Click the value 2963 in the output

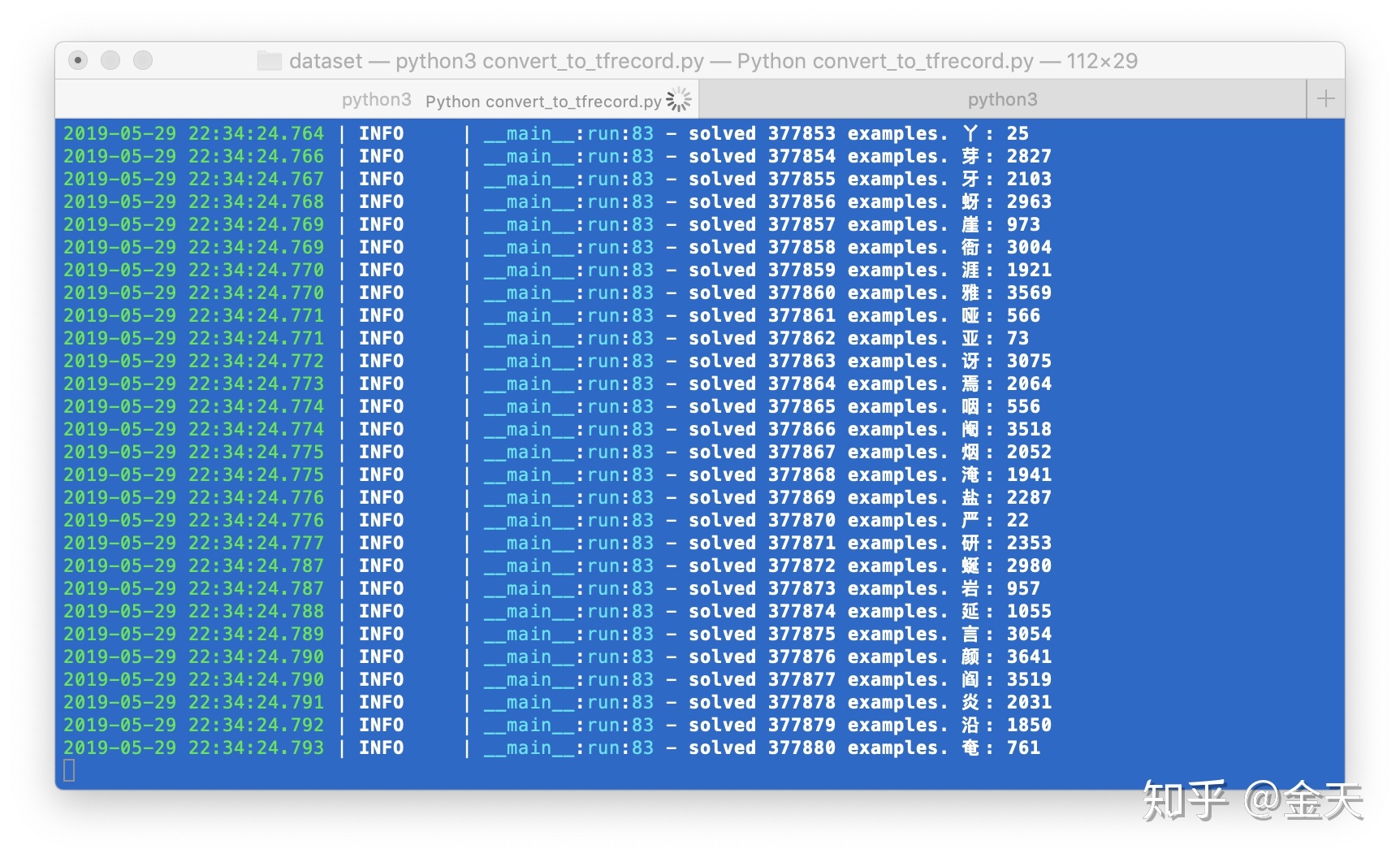tap(1029, 201)
